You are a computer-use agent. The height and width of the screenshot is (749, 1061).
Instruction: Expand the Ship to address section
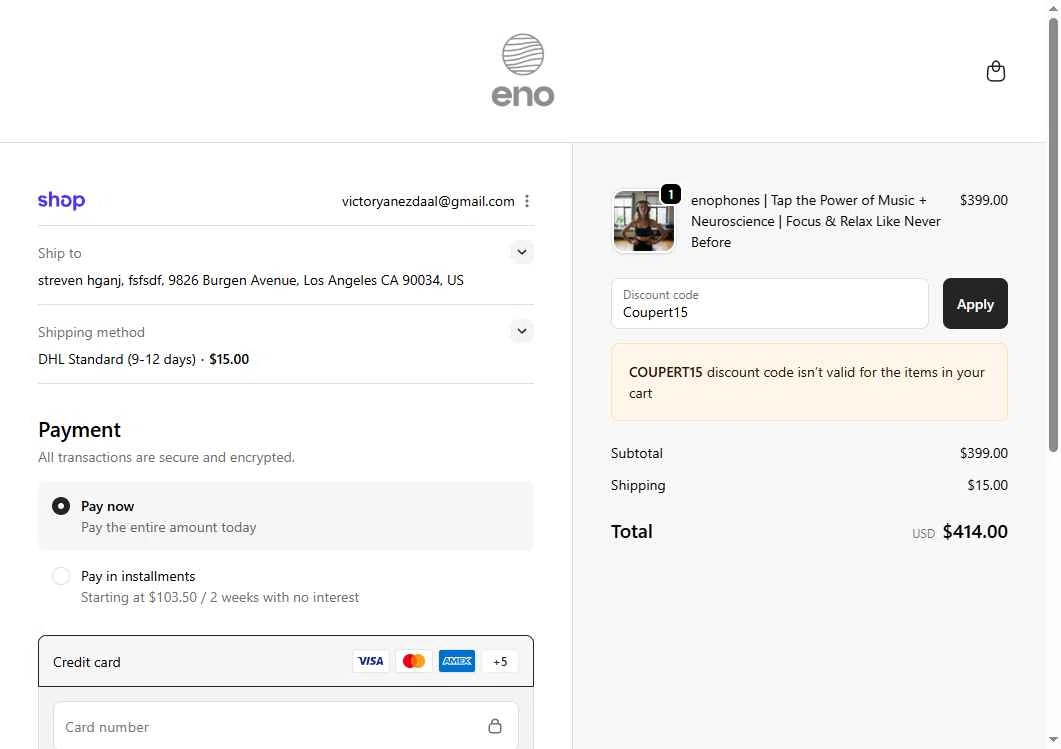coord(522,252)
